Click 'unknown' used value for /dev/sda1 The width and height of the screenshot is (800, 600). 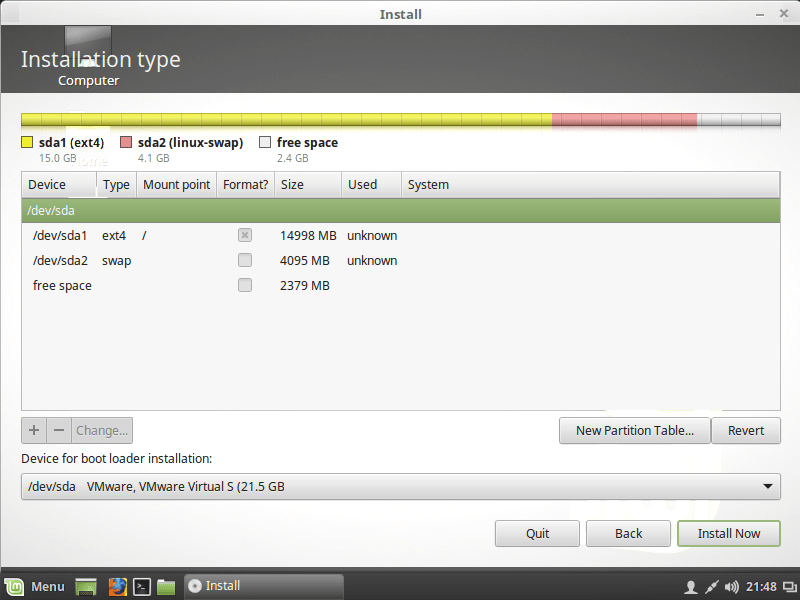pyautogui.click(x=372, y=236)
